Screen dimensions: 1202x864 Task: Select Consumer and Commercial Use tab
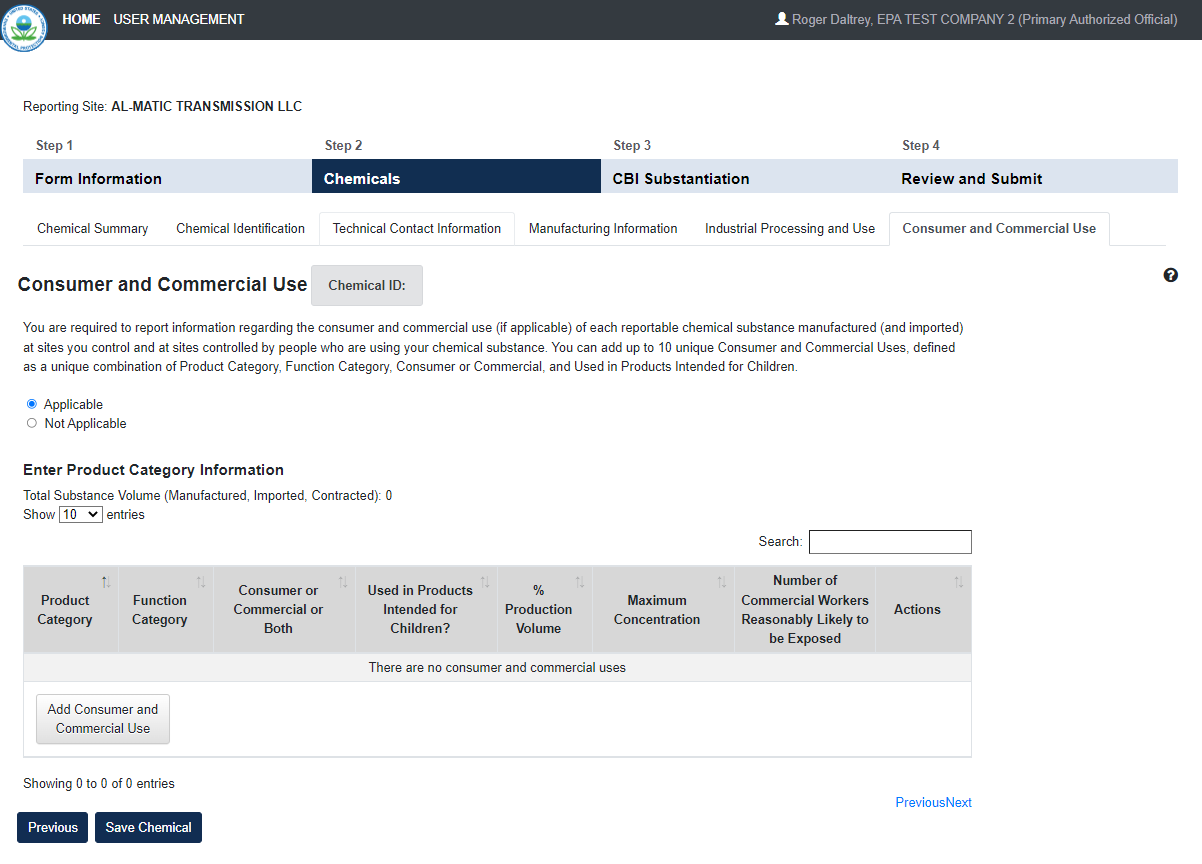point(999,228)
